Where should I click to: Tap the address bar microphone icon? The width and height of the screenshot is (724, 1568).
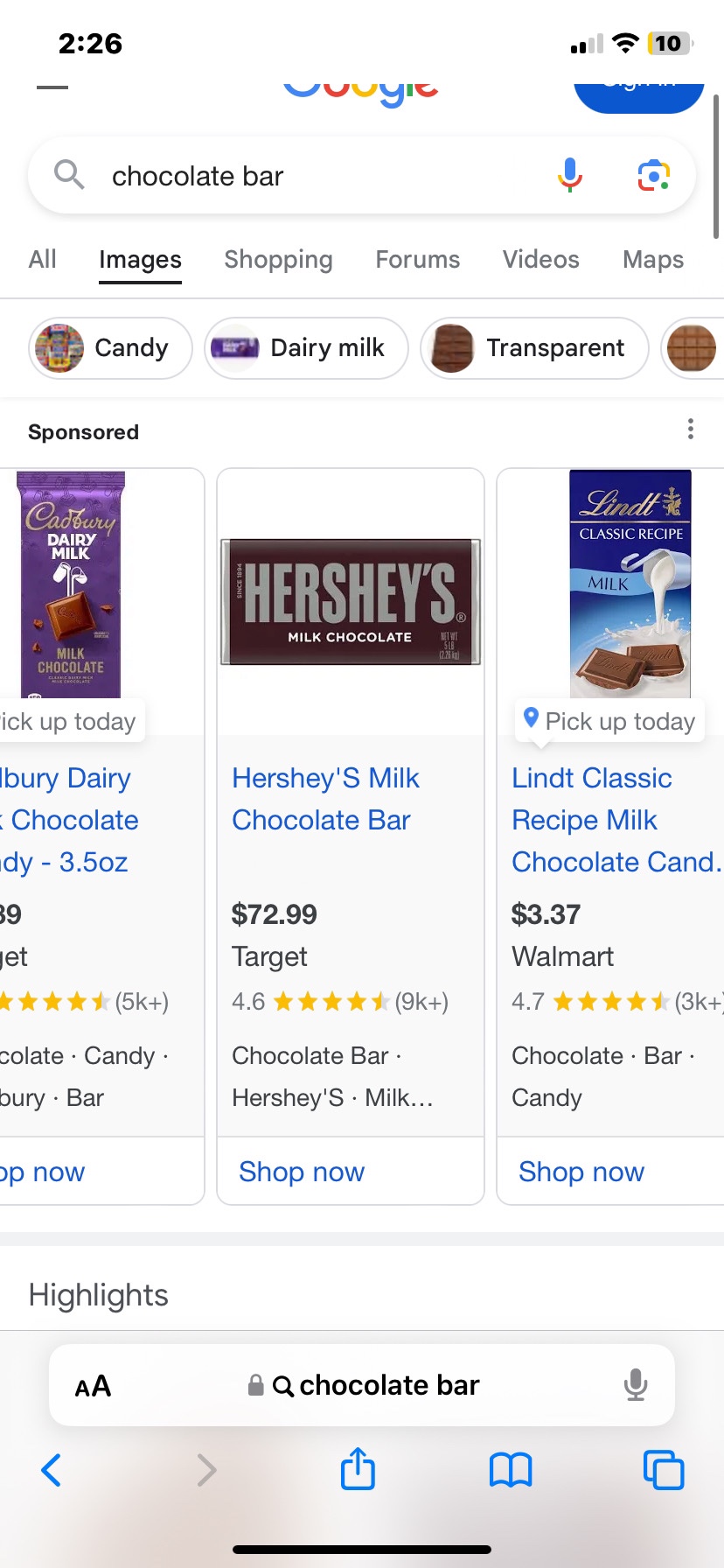click(x=636, y=1385)
